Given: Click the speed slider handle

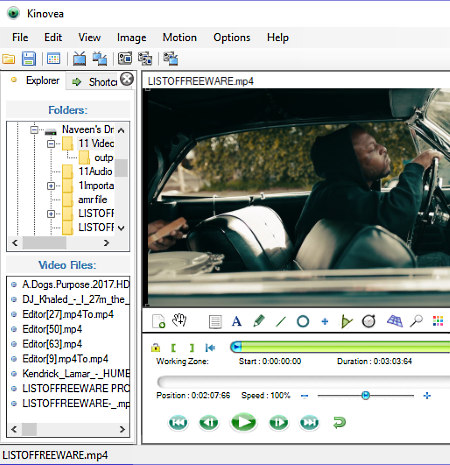Looking at the screenshot, I should 365,395.
